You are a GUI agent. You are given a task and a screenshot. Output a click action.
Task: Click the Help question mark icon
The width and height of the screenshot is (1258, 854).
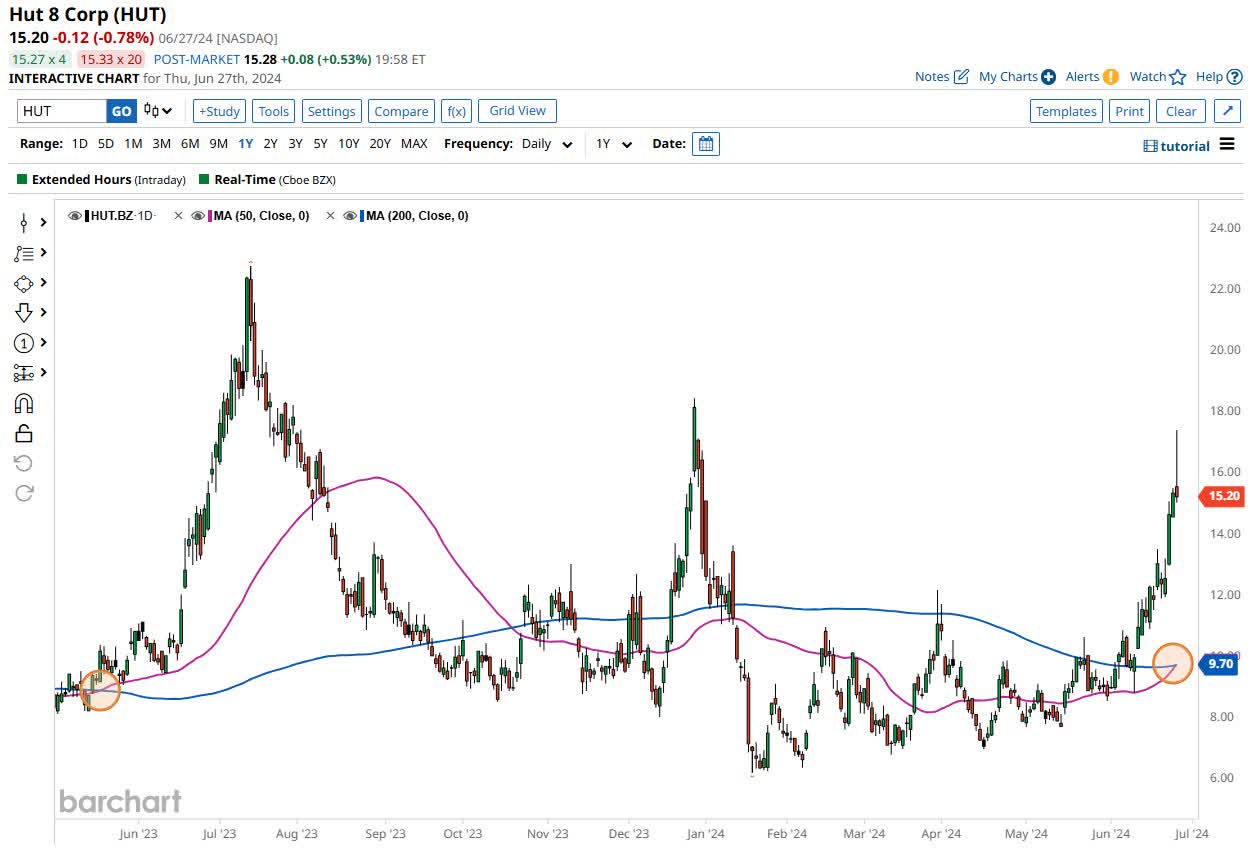1234,77
